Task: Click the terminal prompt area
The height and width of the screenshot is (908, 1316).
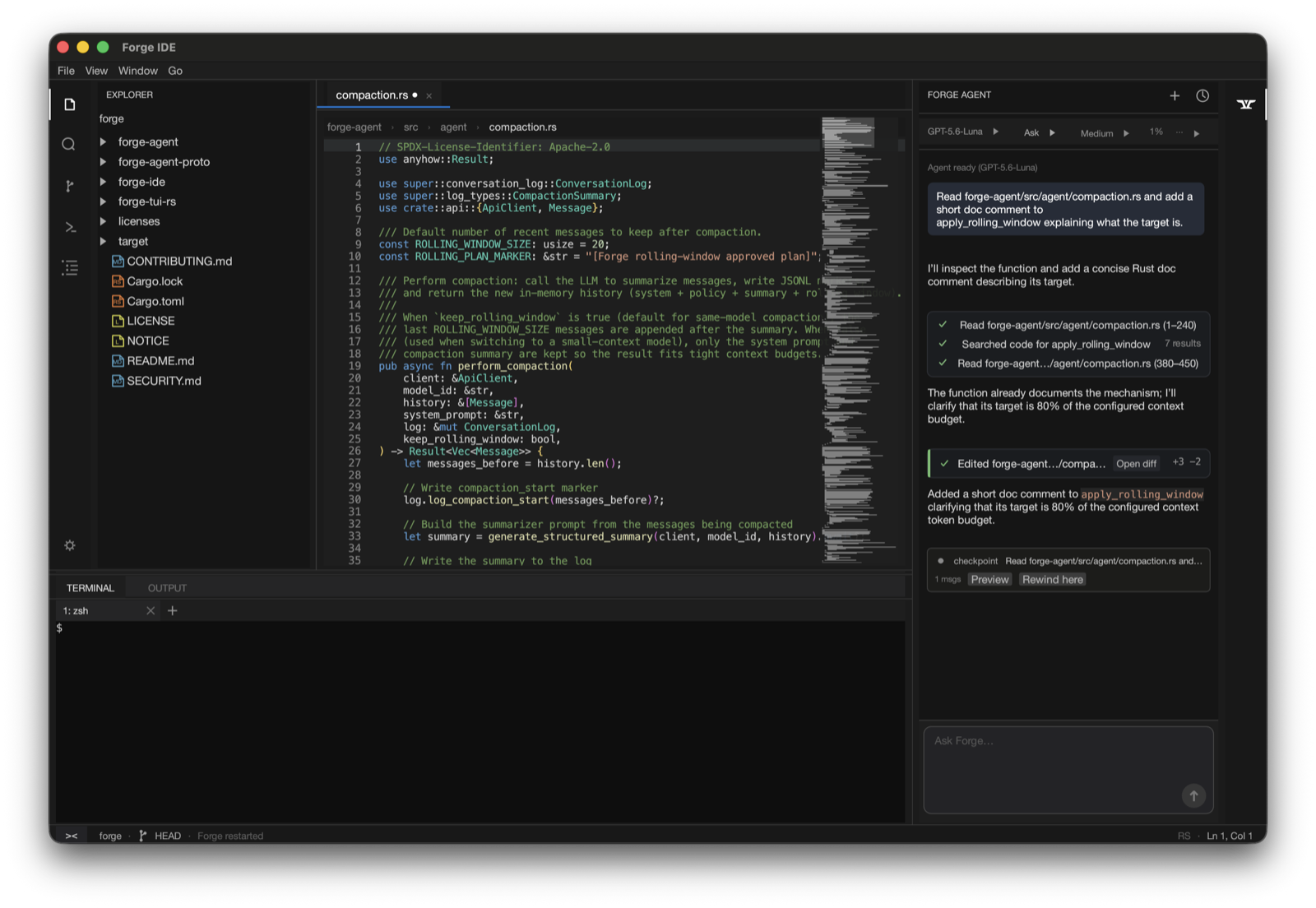Action: pyautogui.click(x=480, y=720)
